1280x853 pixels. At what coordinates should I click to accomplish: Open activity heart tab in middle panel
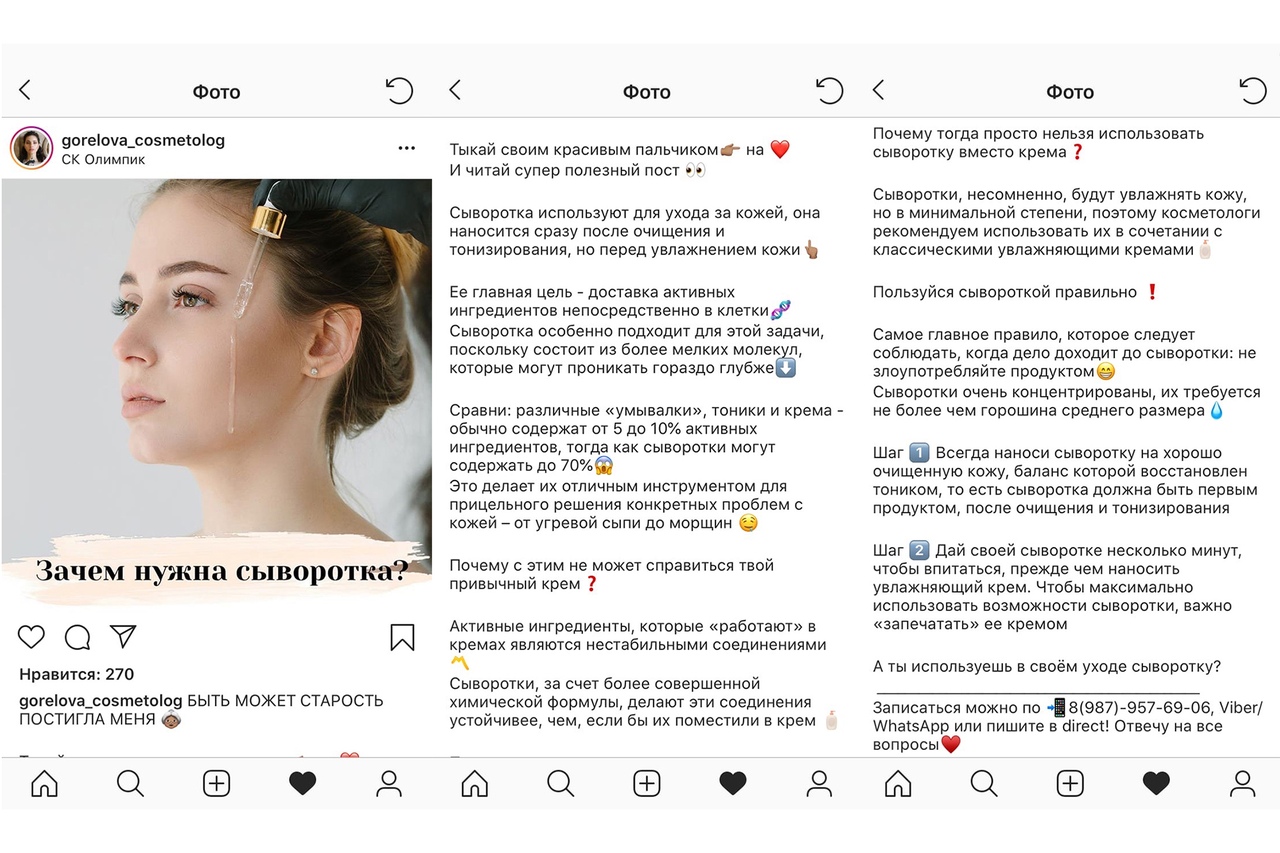click(733, 783)
